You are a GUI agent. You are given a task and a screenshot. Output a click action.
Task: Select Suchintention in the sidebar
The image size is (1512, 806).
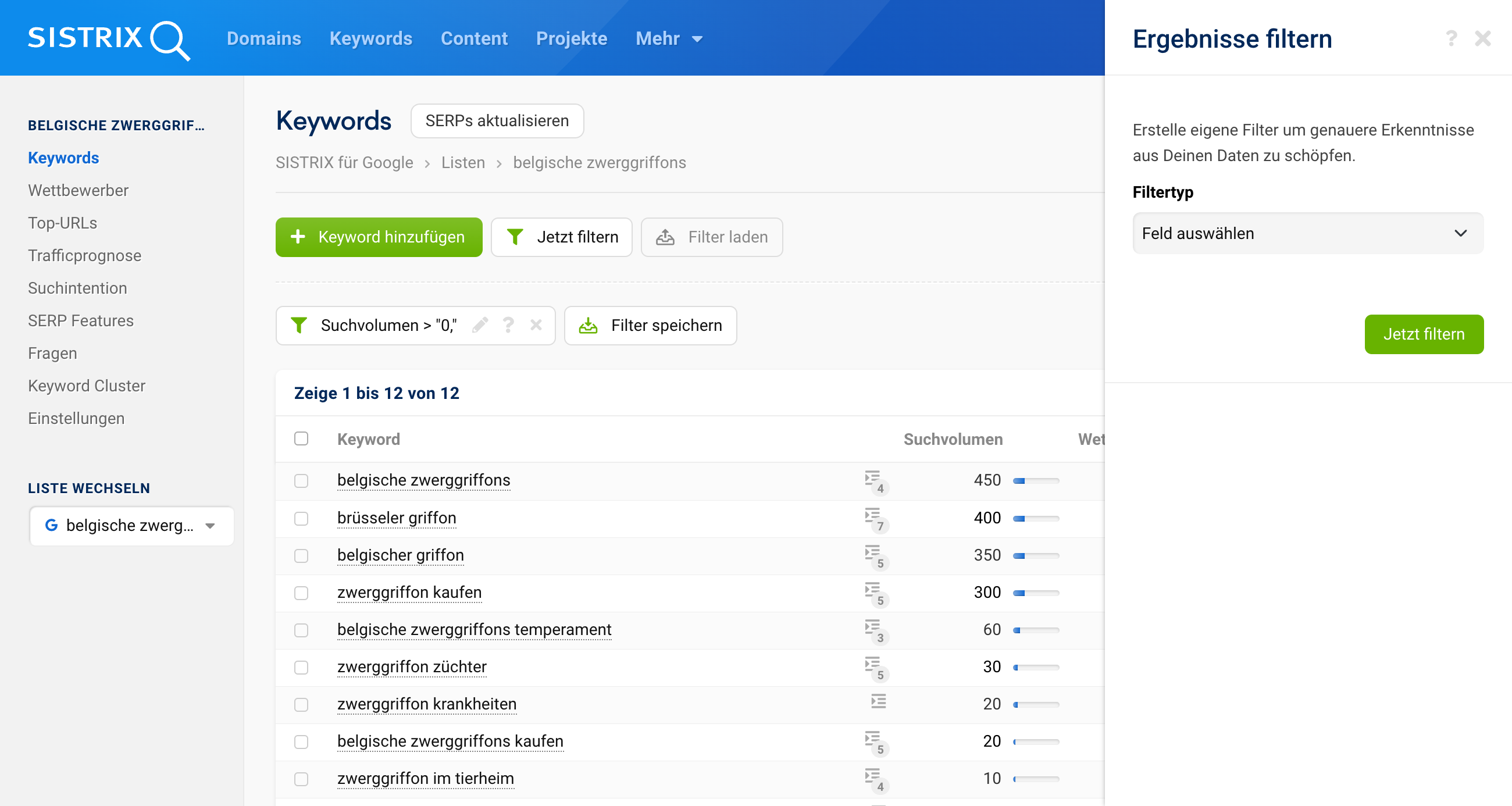[x=77, y=288]
